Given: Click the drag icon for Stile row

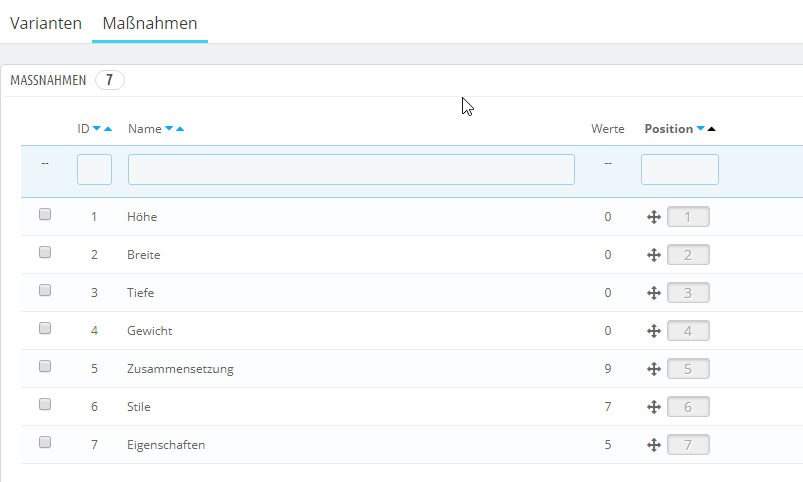Looking at the screenshot, I should (654, 407).
